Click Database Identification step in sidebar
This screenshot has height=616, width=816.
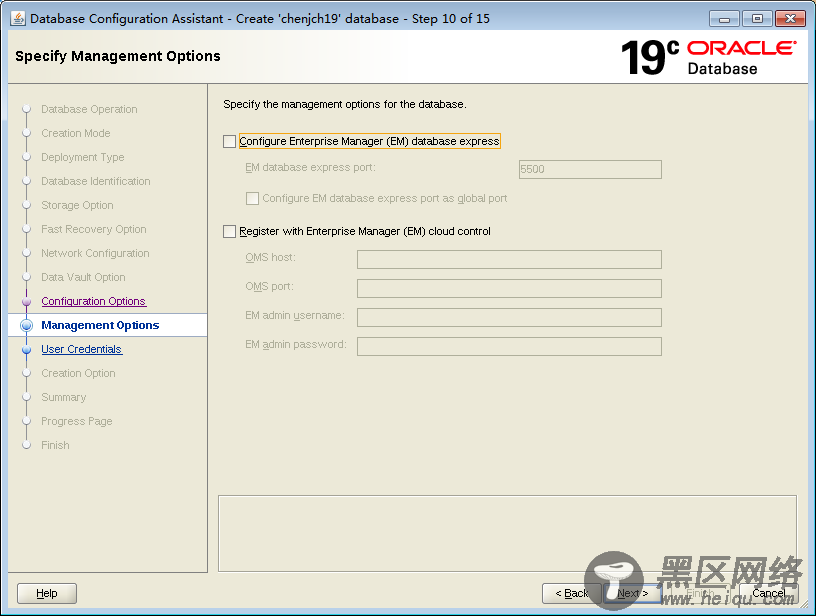(x=96, y=181)
